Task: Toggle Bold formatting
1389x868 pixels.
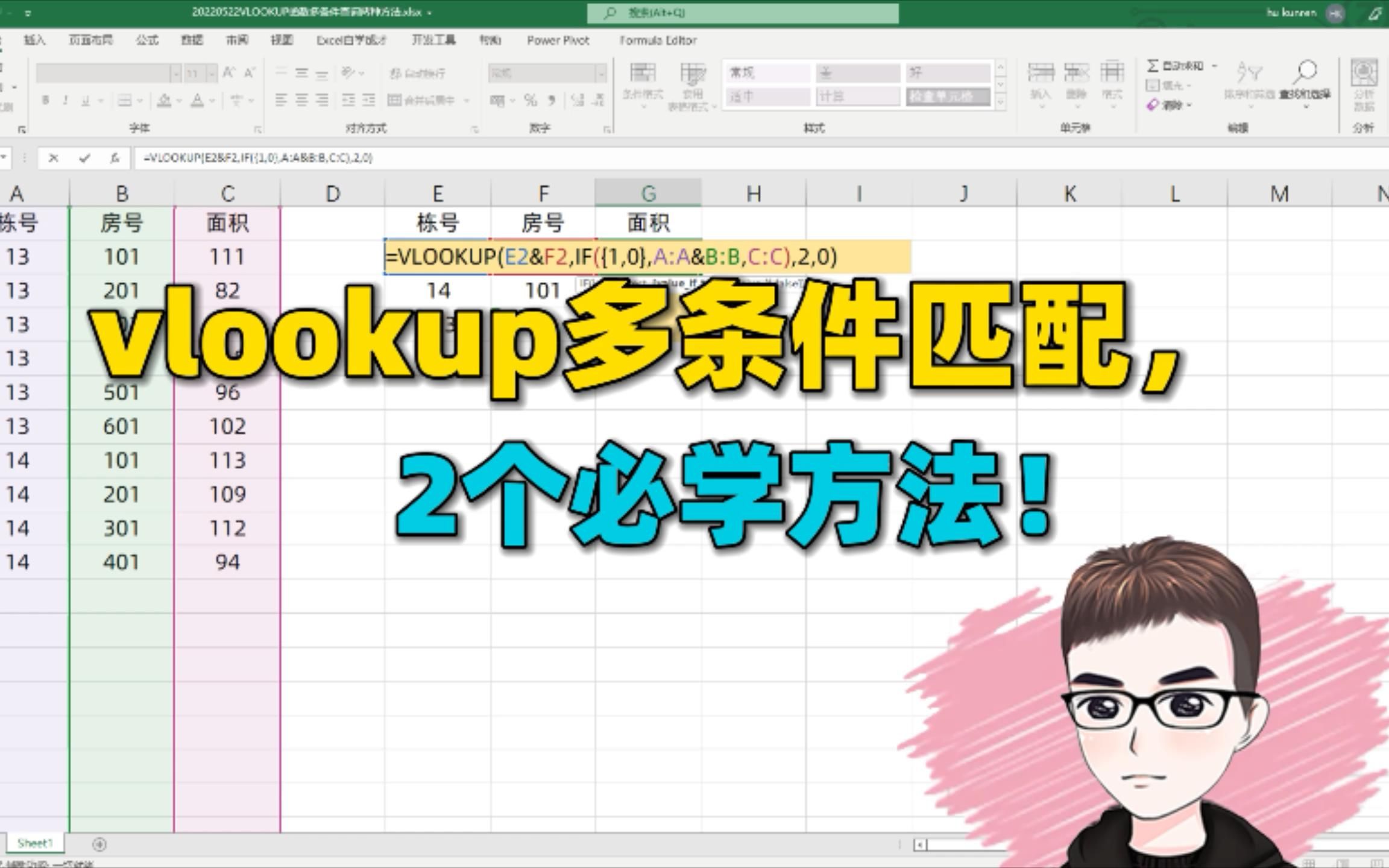Action: click(46, 101)
